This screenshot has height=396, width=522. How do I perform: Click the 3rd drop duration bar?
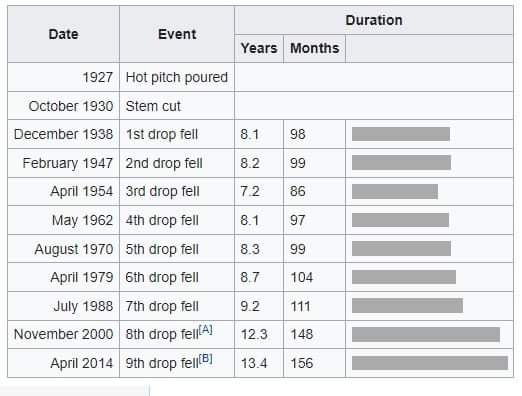tap(395, 192)
